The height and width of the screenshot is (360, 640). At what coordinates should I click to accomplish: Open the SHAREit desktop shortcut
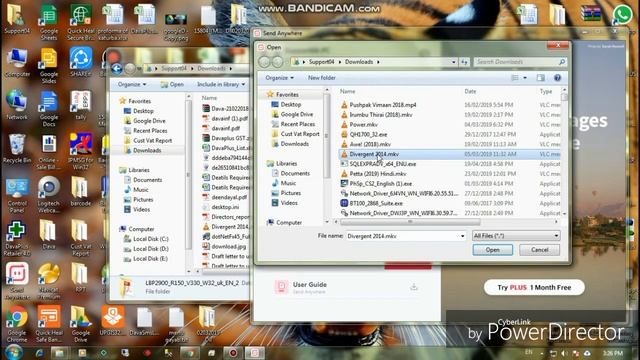point(81,61)
